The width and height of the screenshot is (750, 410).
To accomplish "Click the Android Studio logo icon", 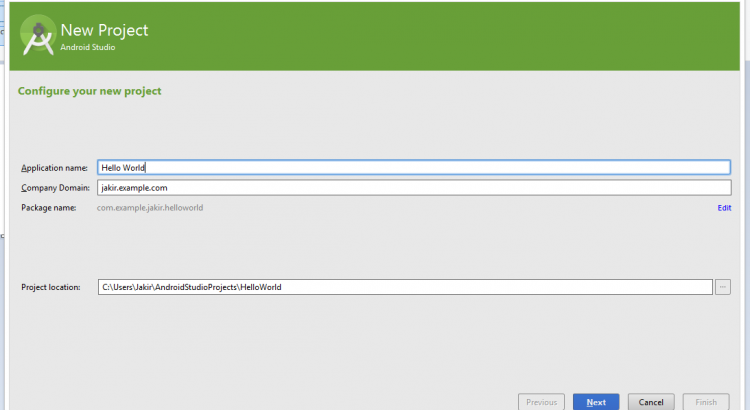I will pyautogui.click(x=37, y=36).
